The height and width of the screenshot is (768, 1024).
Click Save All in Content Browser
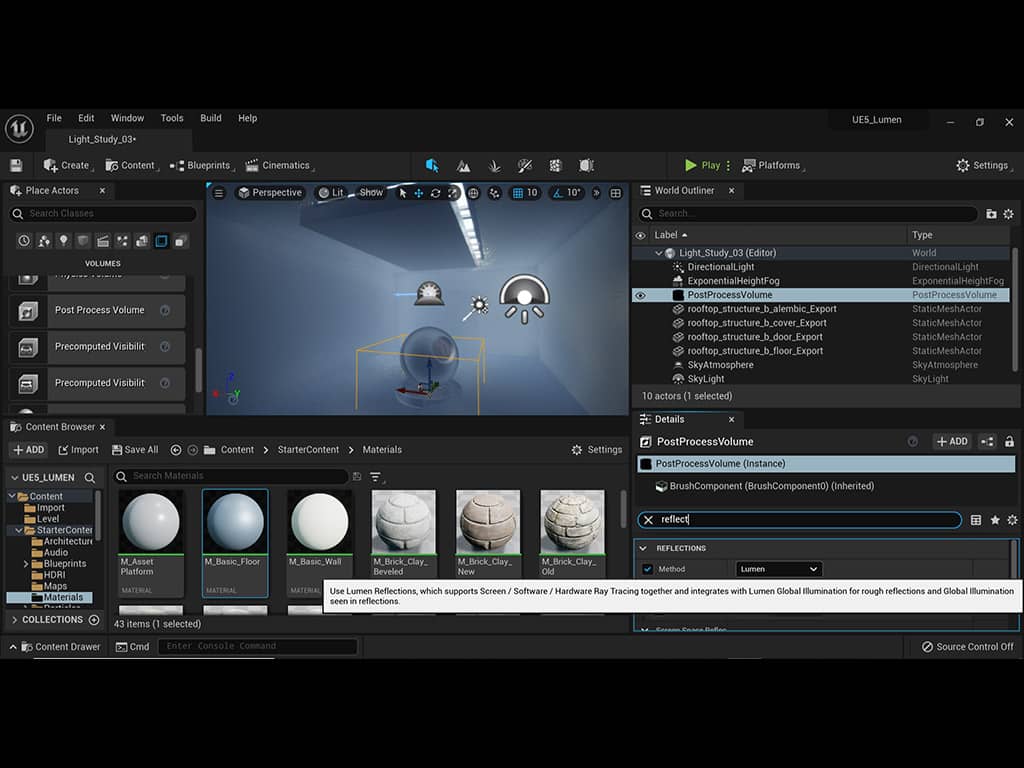135,450
